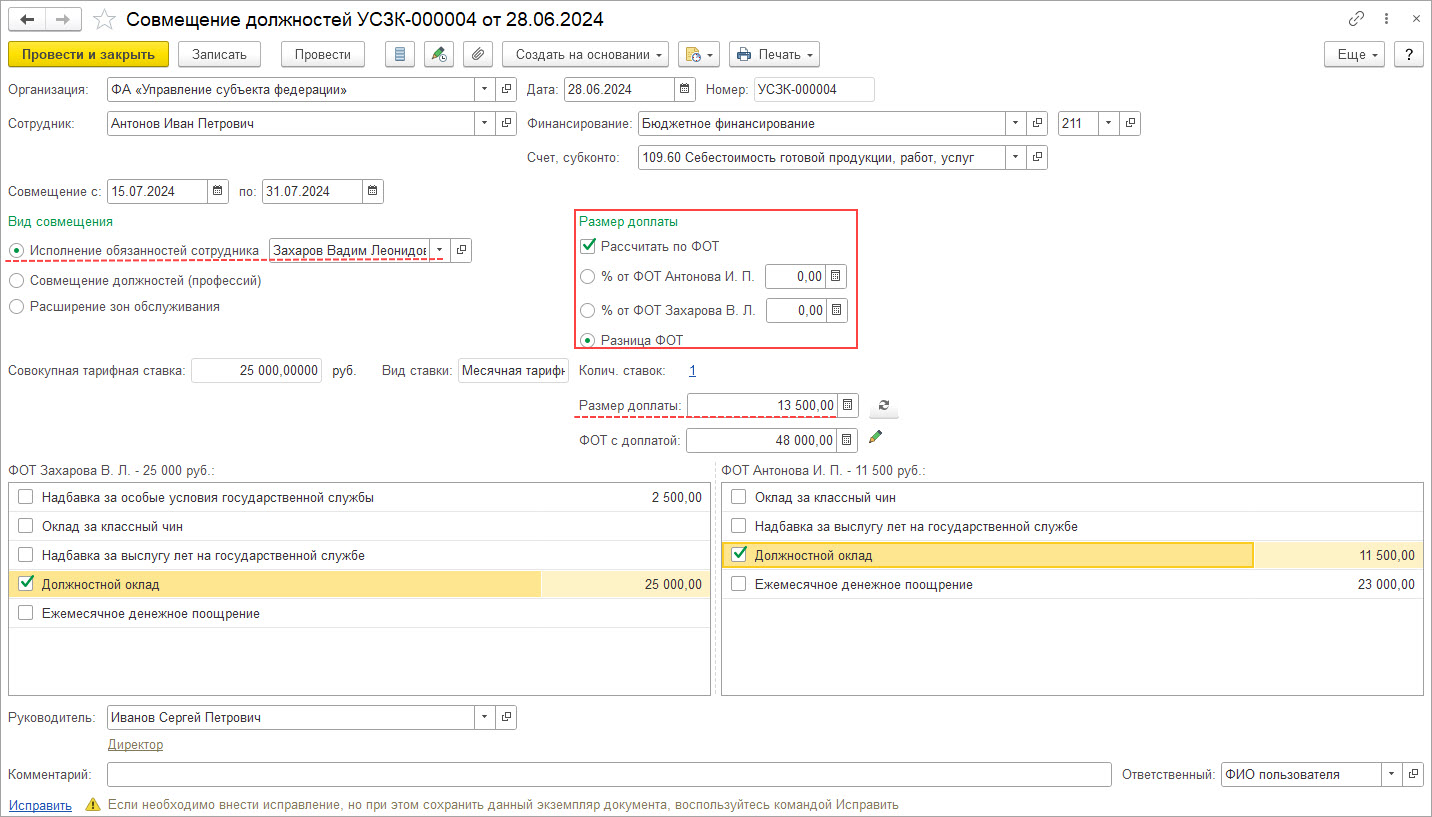Click the Исправить link
Viewport: 1432px width, 817px height.
[40, 805]
